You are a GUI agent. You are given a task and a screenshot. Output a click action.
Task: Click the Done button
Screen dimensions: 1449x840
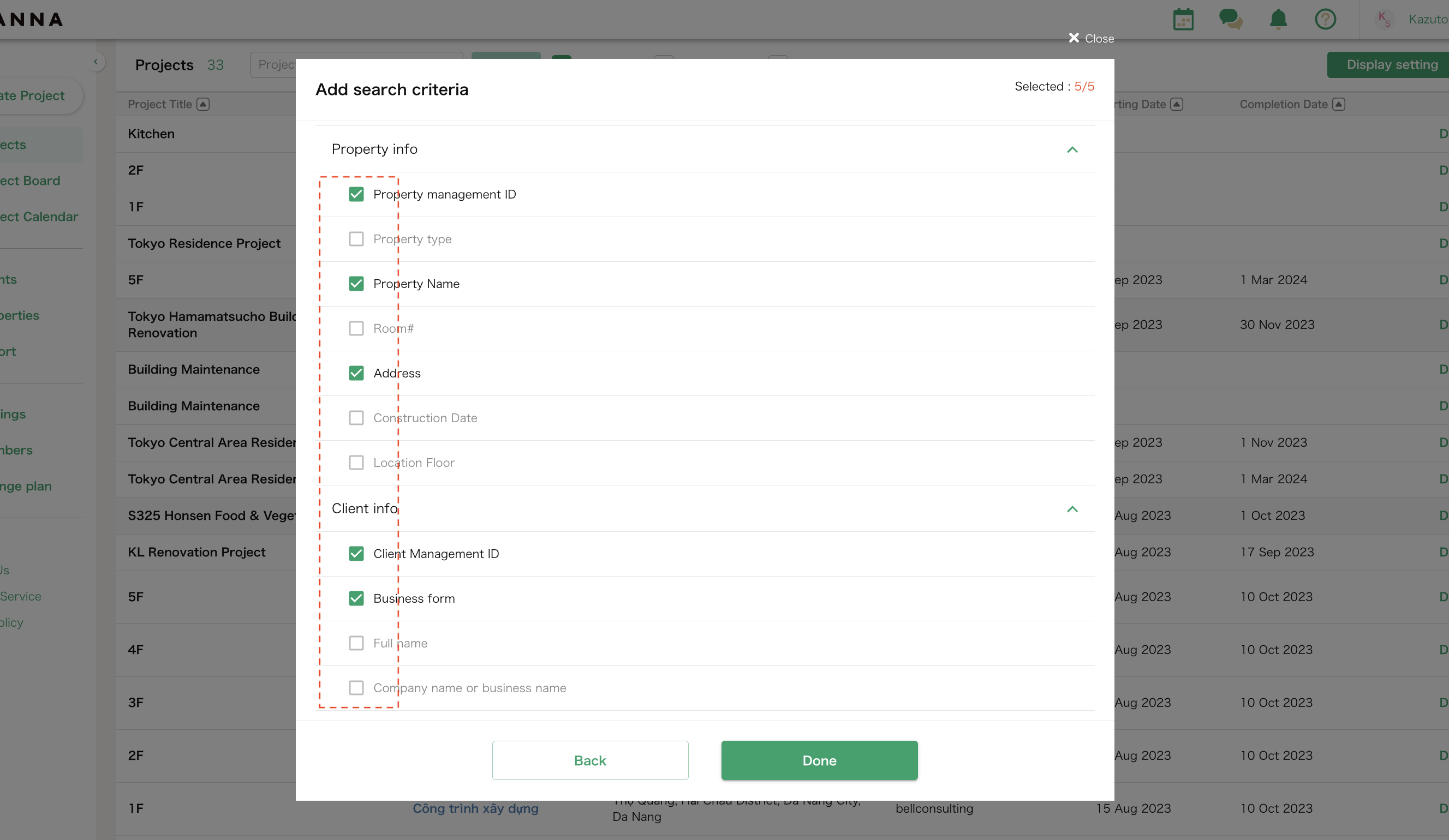pyautogui.click(x=819, y=760)
